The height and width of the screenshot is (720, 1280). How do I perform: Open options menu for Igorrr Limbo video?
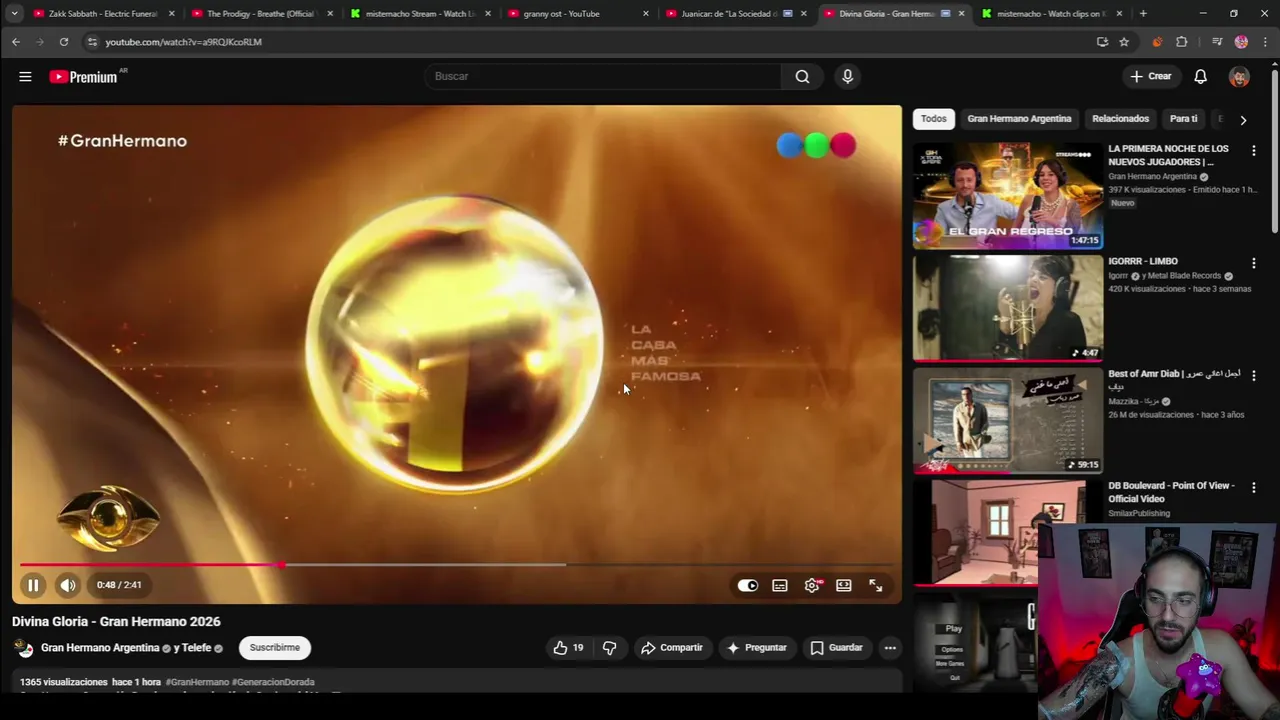pyautogui.click(x=1253, y=263)
